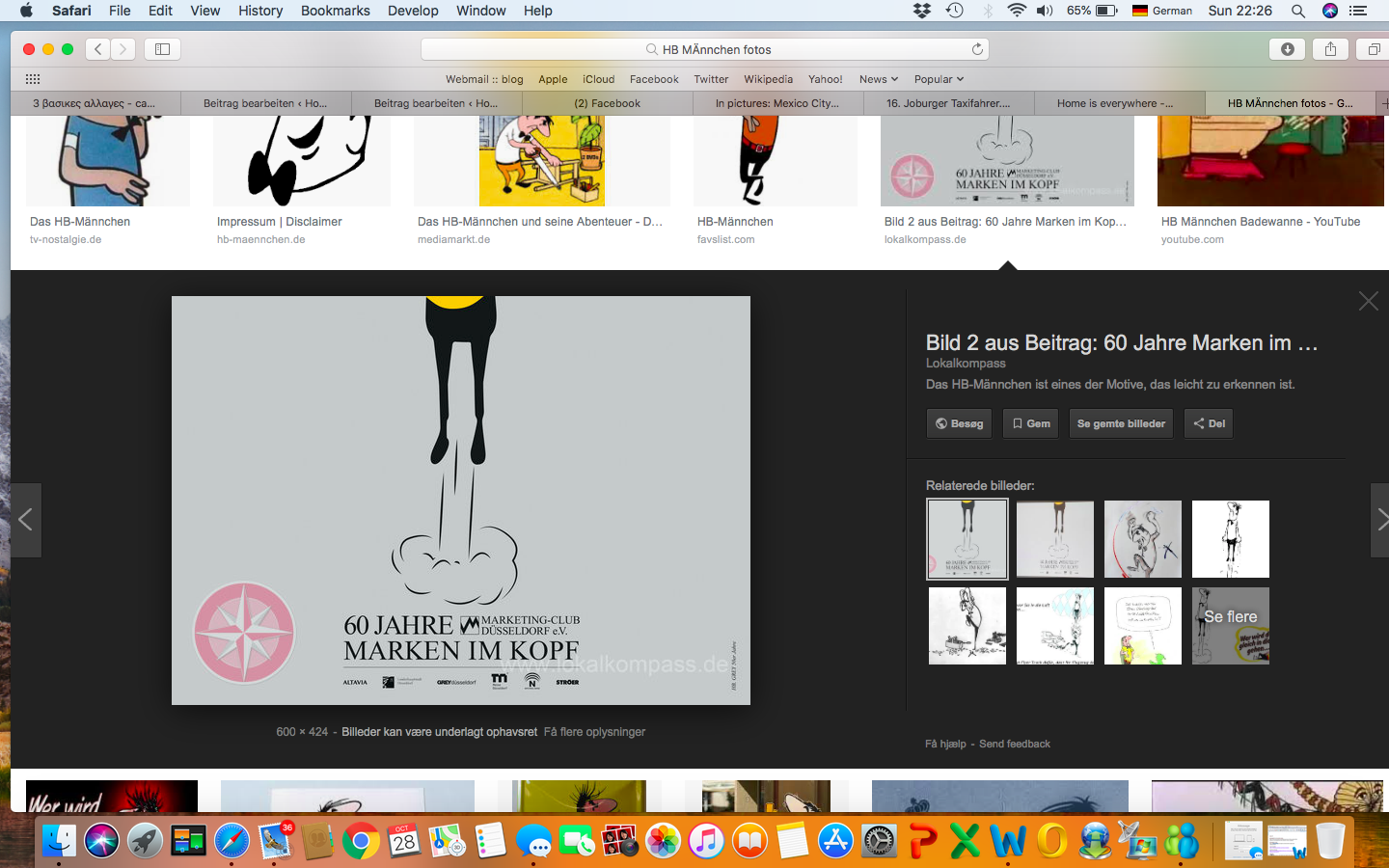Open volume control in the menu bar
The image size is (1389, 868).
point(1045,11)
